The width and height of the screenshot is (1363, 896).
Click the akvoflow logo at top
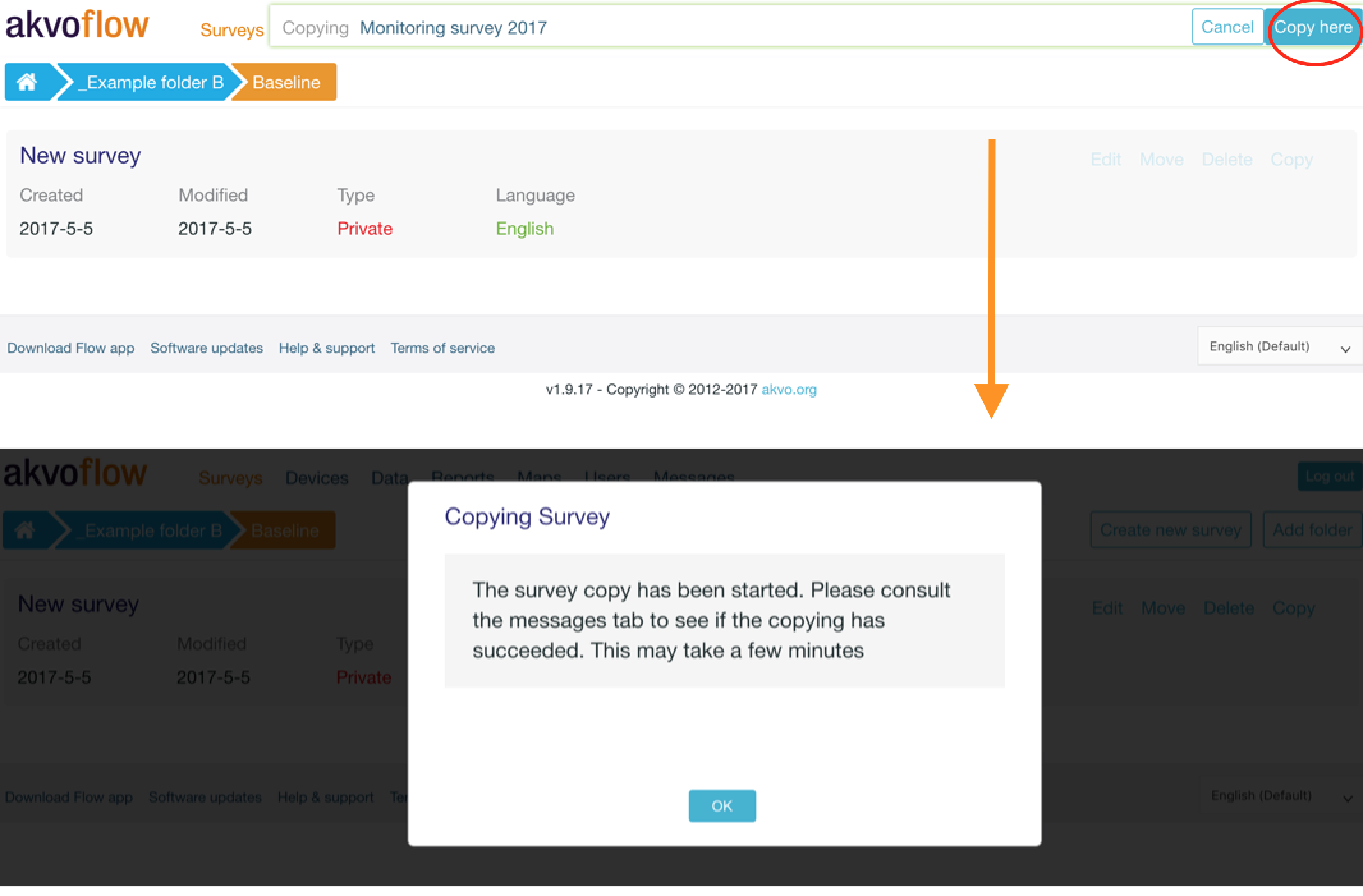tap(77, 26)
